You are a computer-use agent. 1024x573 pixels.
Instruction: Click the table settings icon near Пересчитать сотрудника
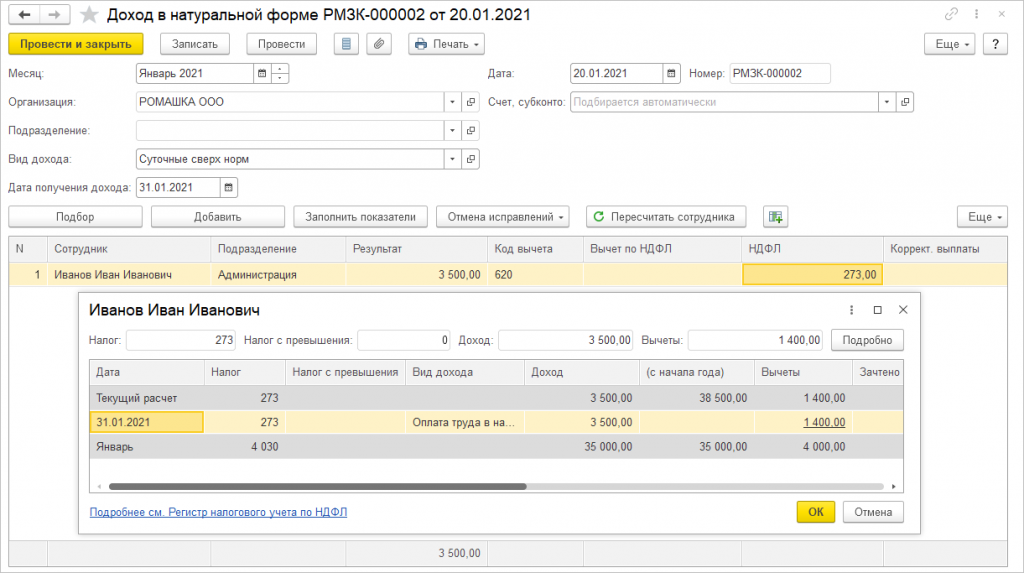[x=775, y=217]
